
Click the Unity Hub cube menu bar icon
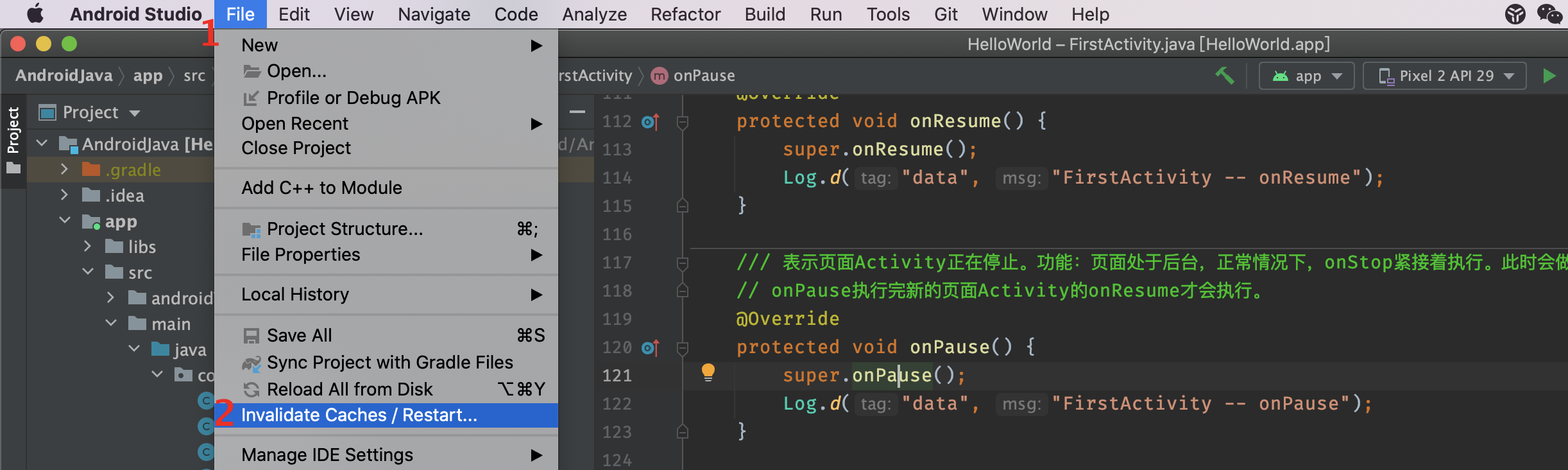point(1515,13)
